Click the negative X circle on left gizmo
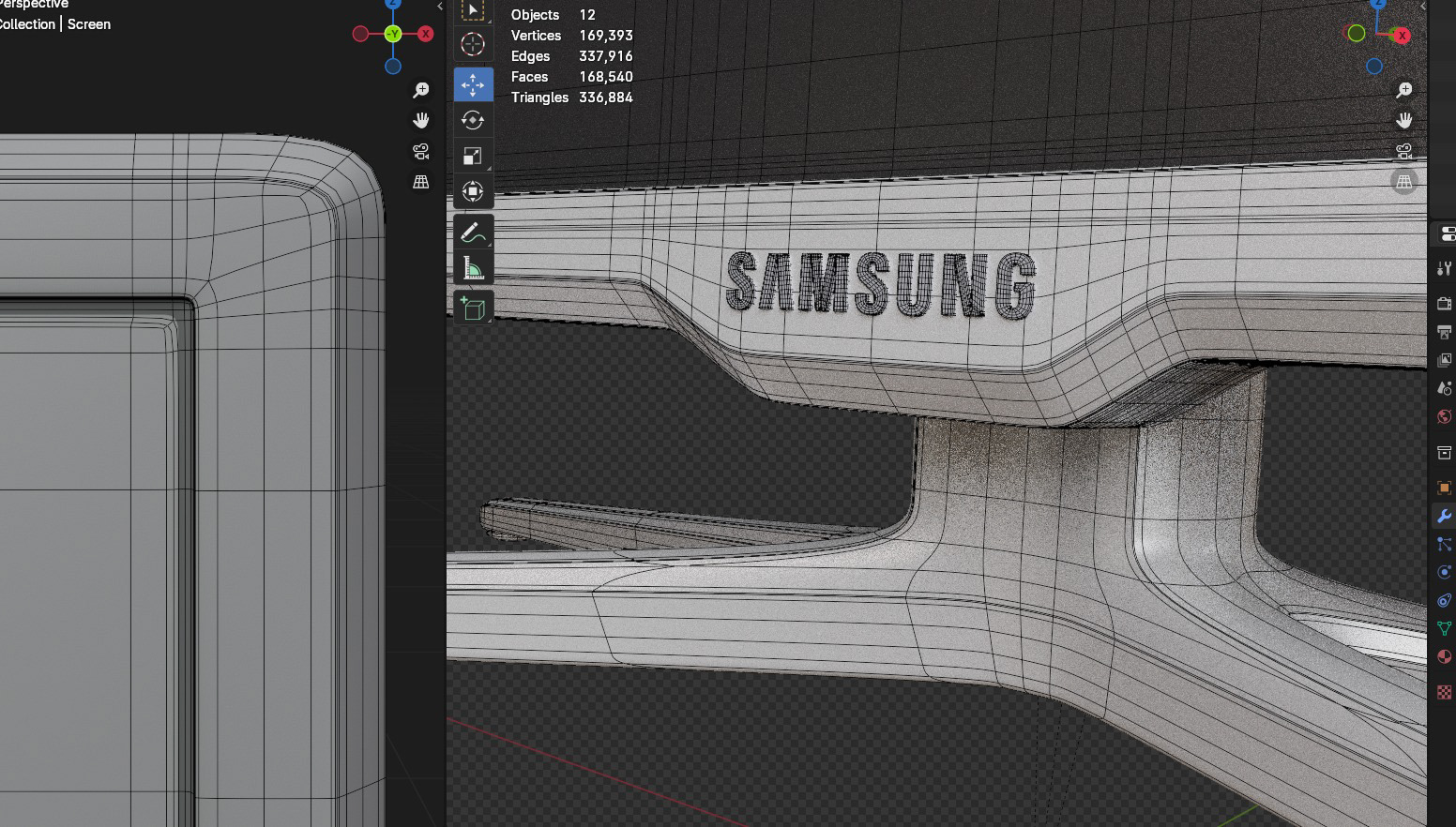Screen dimensions: 1456x827 360,34
